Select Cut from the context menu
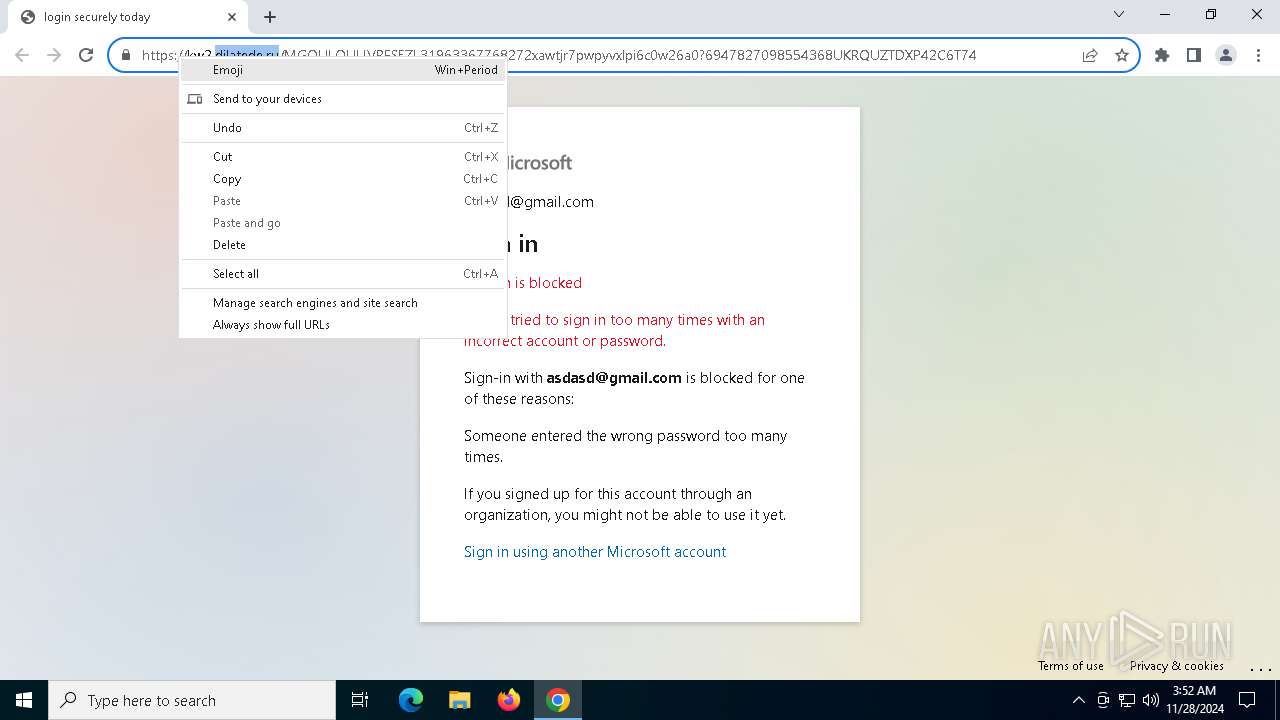 pos(343,157)
